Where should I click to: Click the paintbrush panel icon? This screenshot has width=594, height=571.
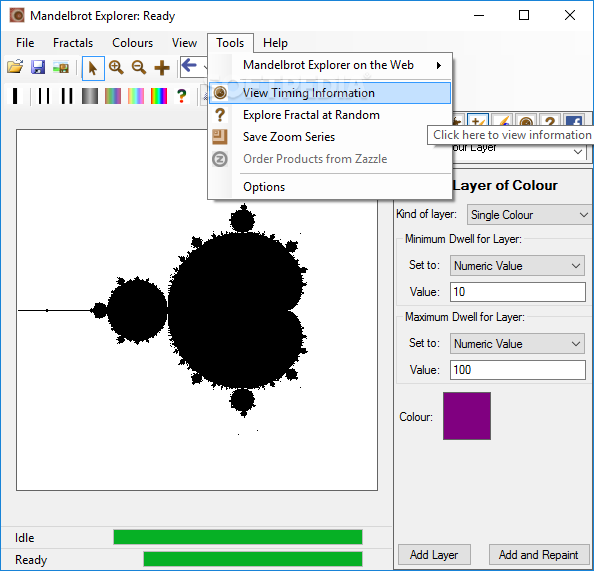[x=503, y=121]
